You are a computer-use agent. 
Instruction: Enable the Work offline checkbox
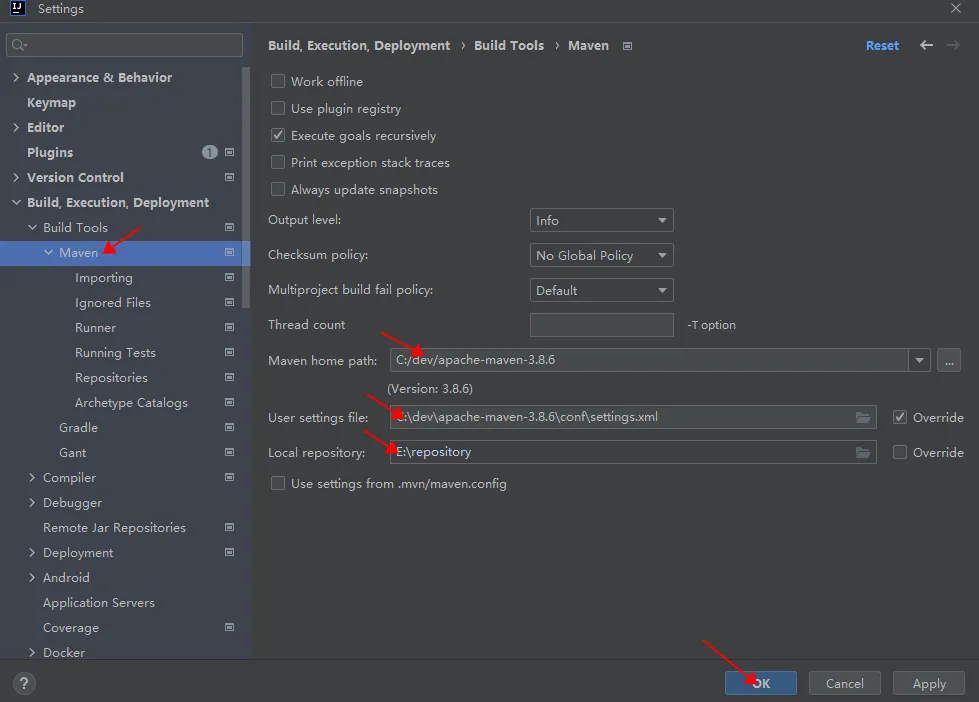click(278, 82)
